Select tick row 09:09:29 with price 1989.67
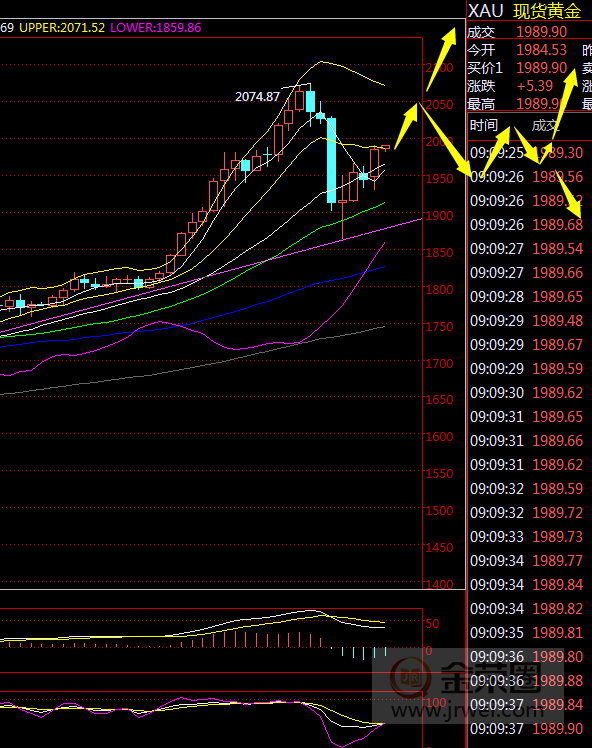This screenshot has height=748, width=592. [x=527, y=345]
